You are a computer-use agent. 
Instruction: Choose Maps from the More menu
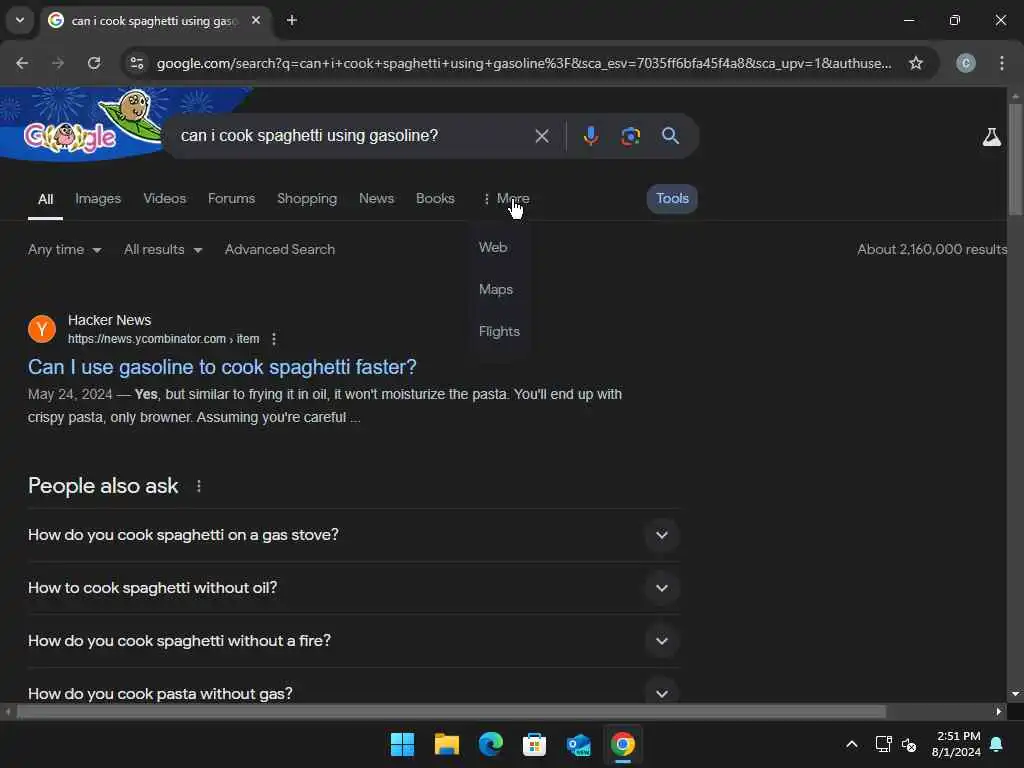496,289
